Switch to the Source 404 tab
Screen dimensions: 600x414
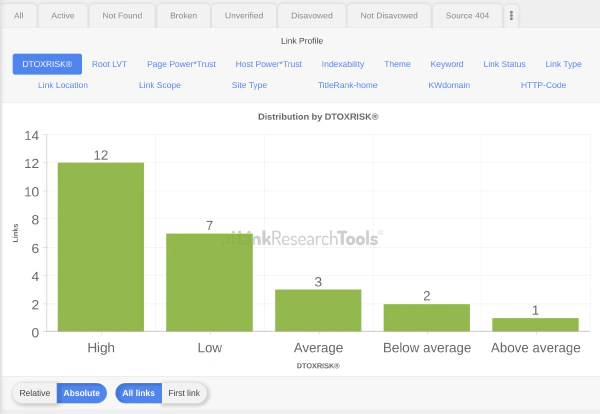click(467, 16)
